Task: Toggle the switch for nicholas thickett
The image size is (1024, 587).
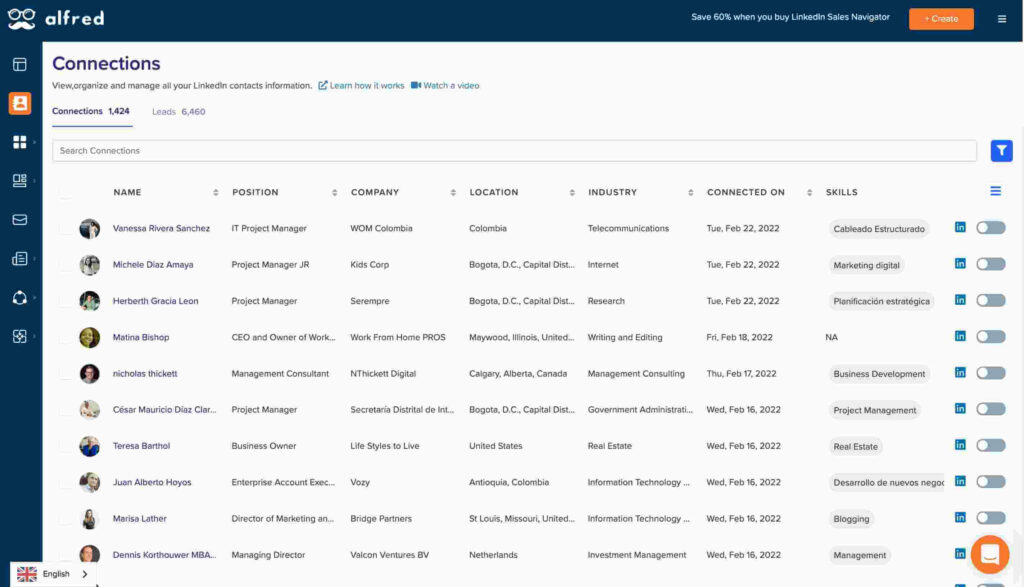Action: pyautogui.click(x=991, y=373)
